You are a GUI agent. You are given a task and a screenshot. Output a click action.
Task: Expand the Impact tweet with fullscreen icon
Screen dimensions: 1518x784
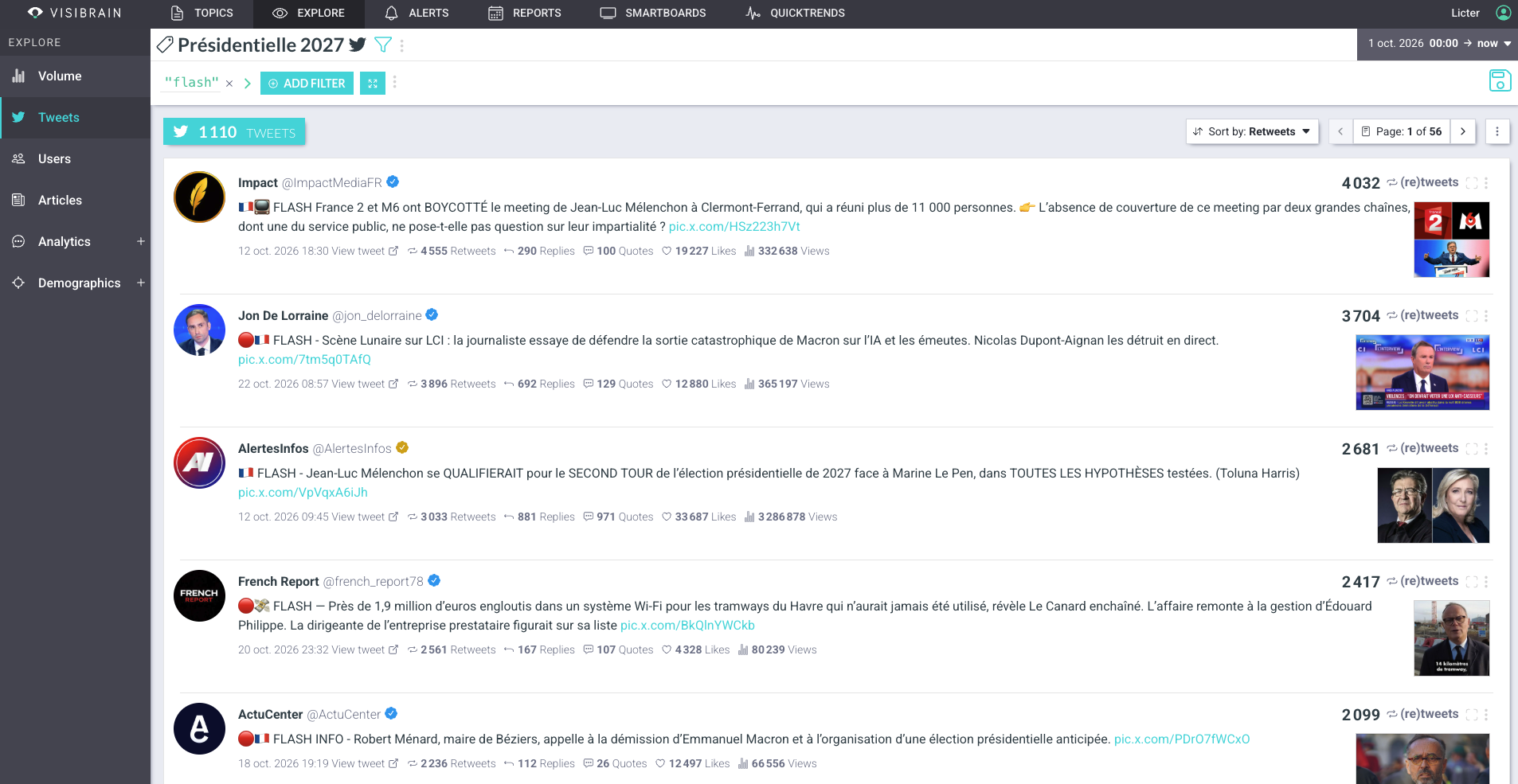pyautogui.click(x=1472, y=183)
